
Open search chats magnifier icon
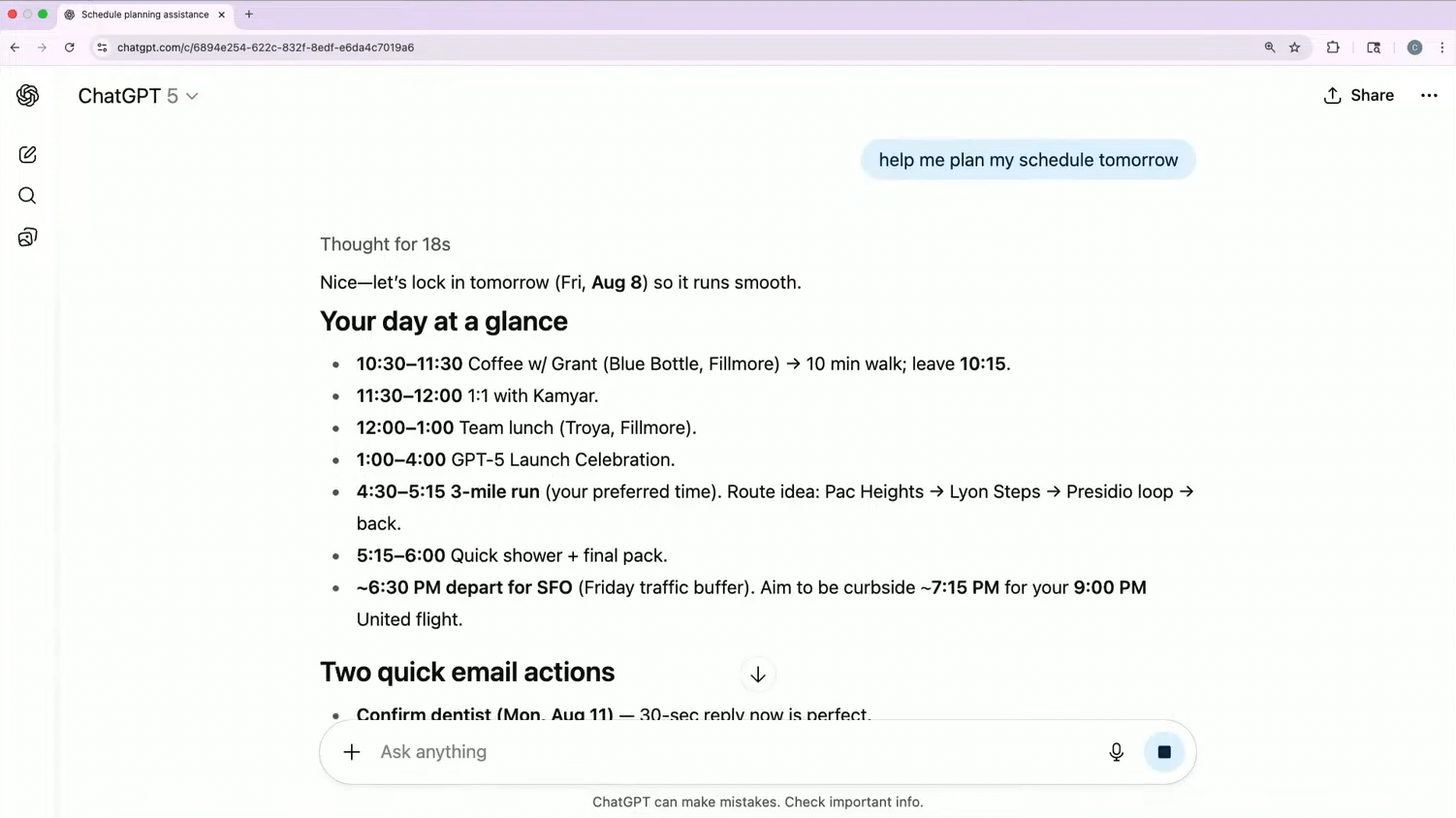27,196
